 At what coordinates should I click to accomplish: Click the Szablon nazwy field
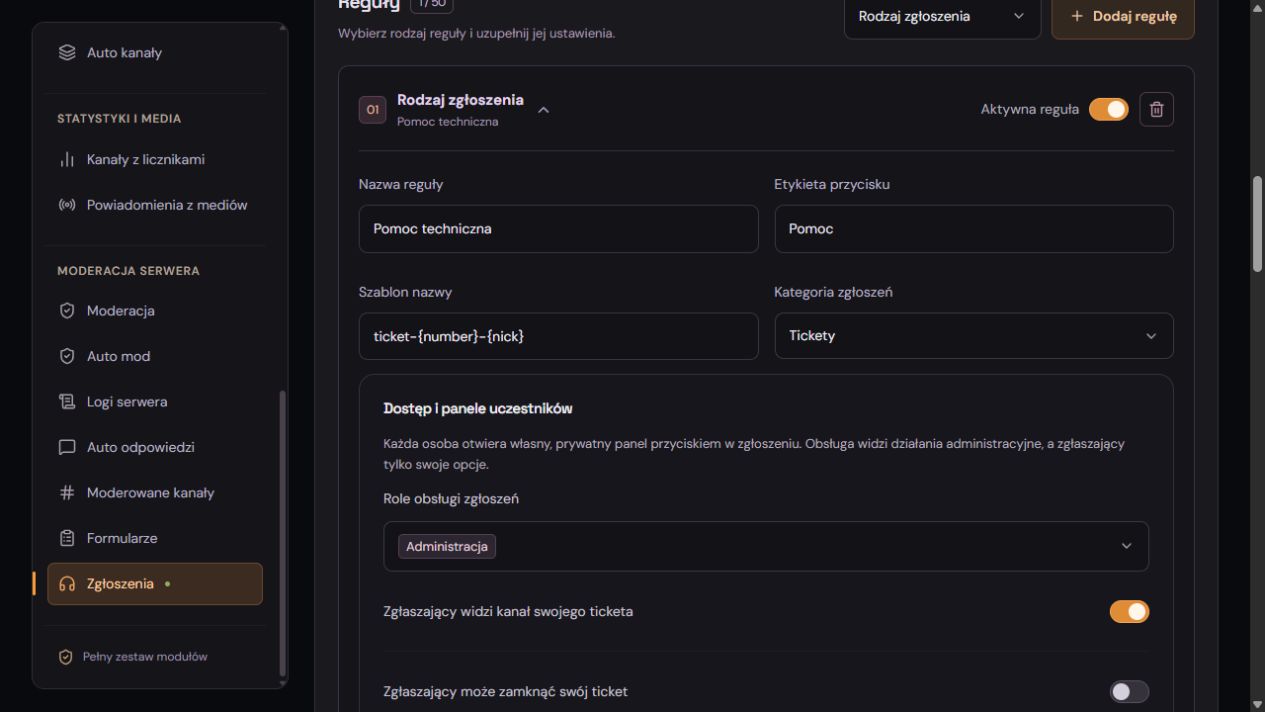coord(559,336)
